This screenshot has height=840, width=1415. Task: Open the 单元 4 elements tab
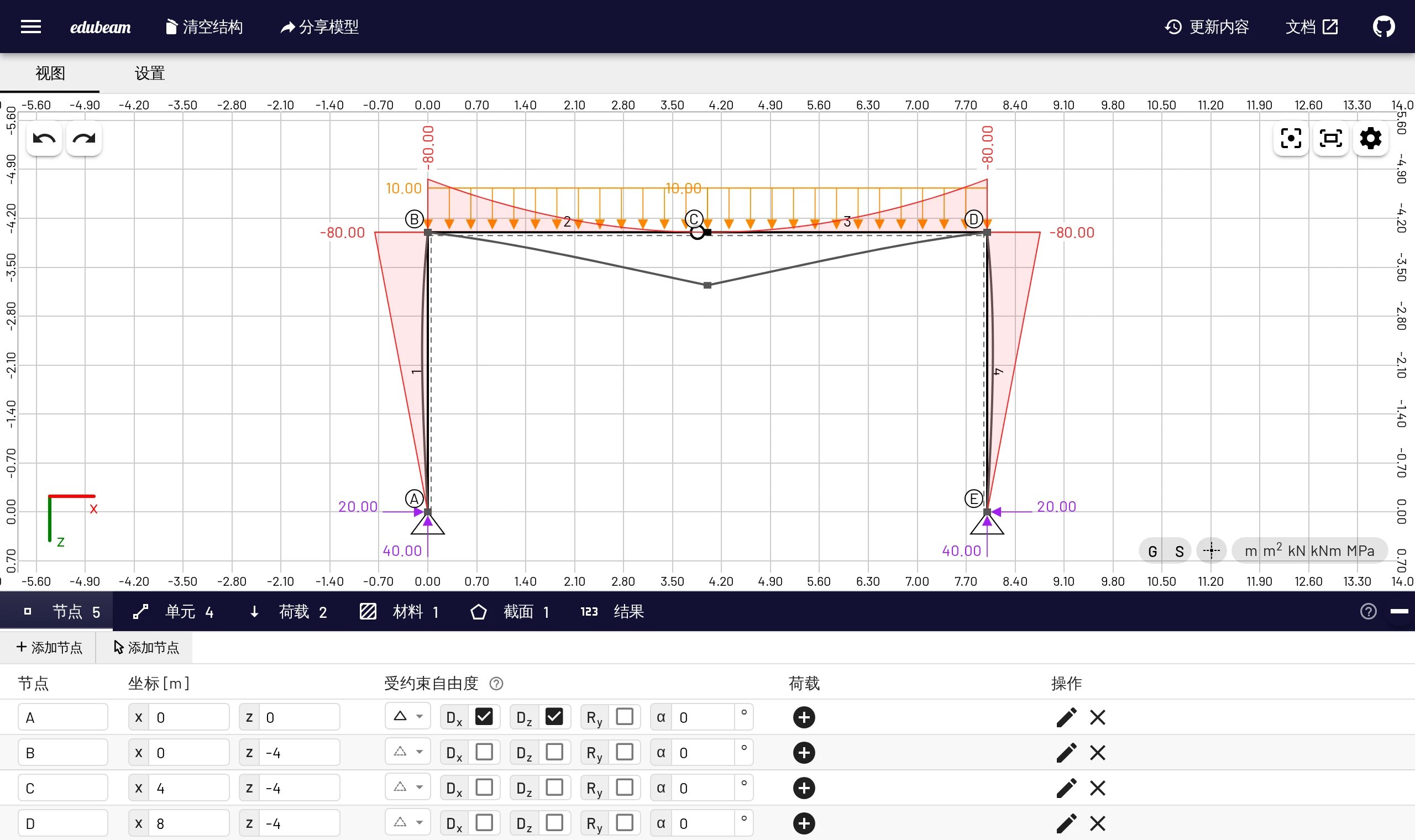pos(173,611)
